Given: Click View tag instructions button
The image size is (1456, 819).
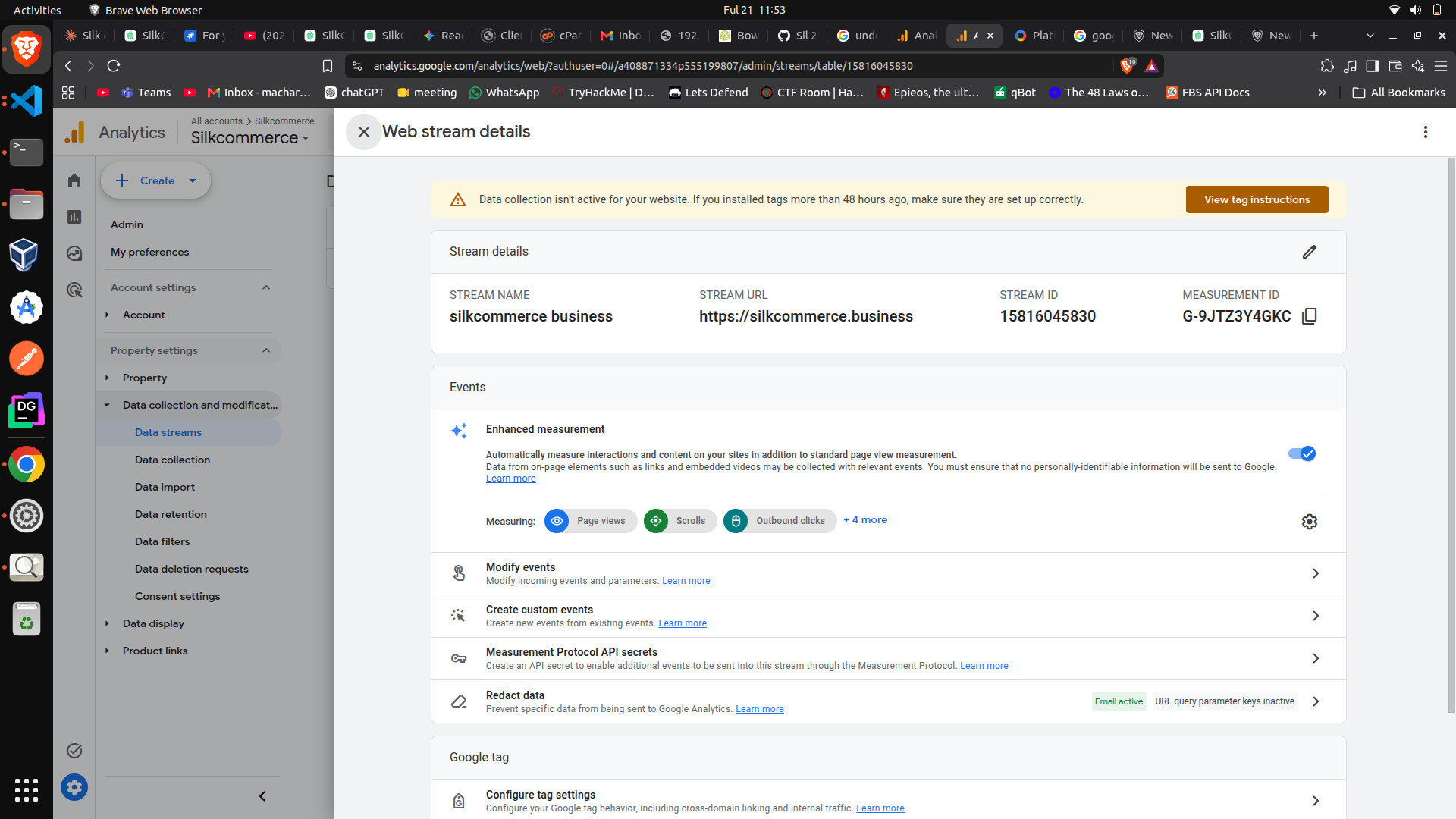Looking at the screenshot, I should click(1257, 199).
